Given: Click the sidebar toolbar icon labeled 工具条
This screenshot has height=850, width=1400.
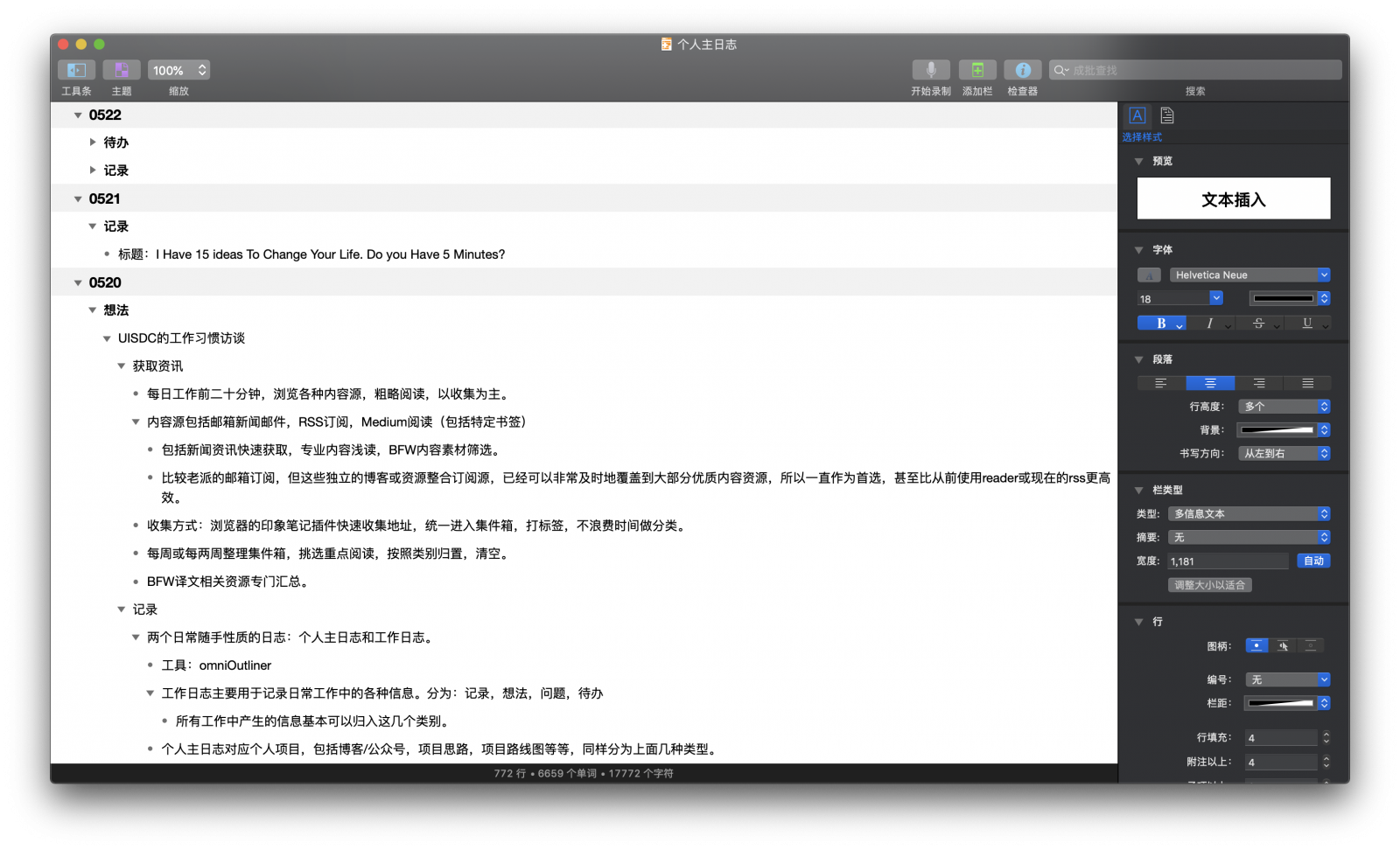Looking at the screenshot, I should [76, 70].
